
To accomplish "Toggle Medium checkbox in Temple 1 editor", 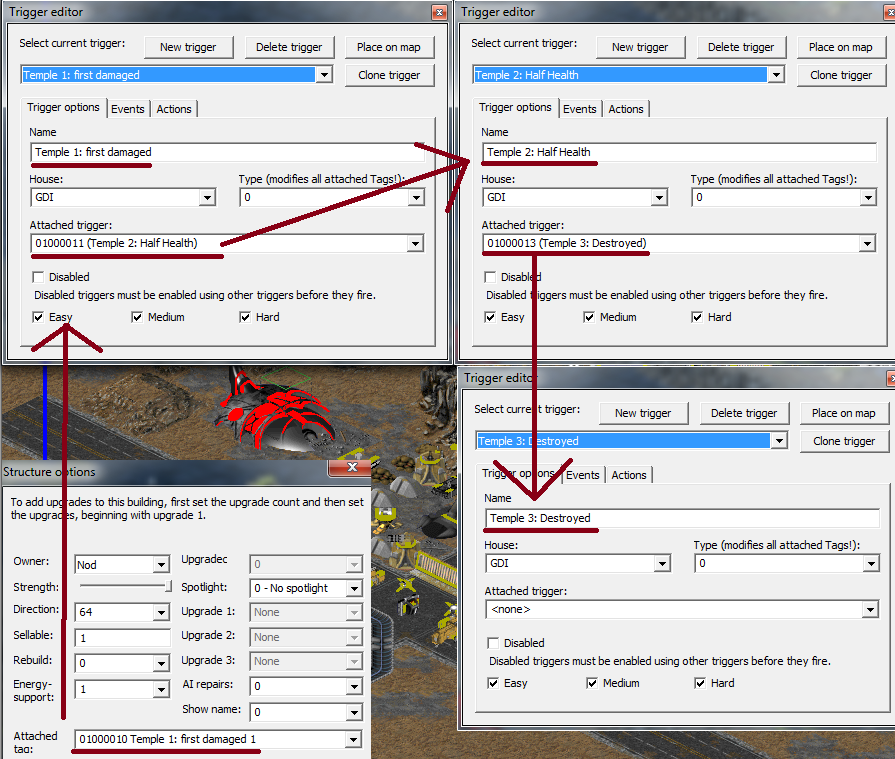I will (x=137, y=317).
